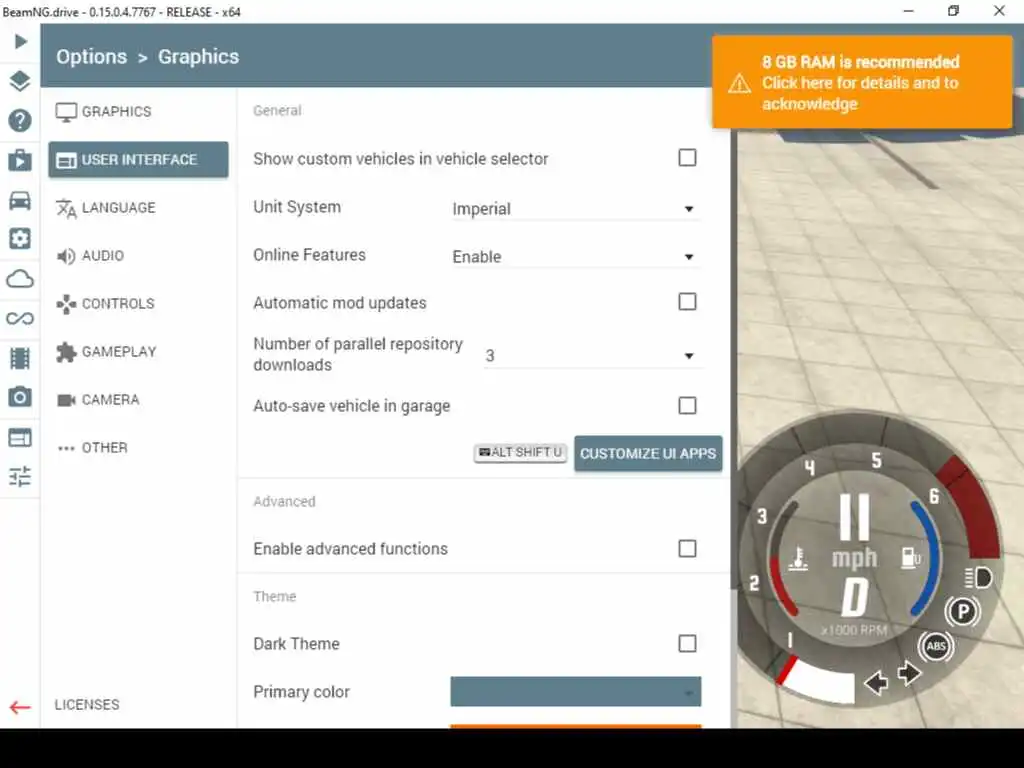Enable Automatic mod updates checkbox
This screenshot has height=768, width=1024.
tap(687, 302)
